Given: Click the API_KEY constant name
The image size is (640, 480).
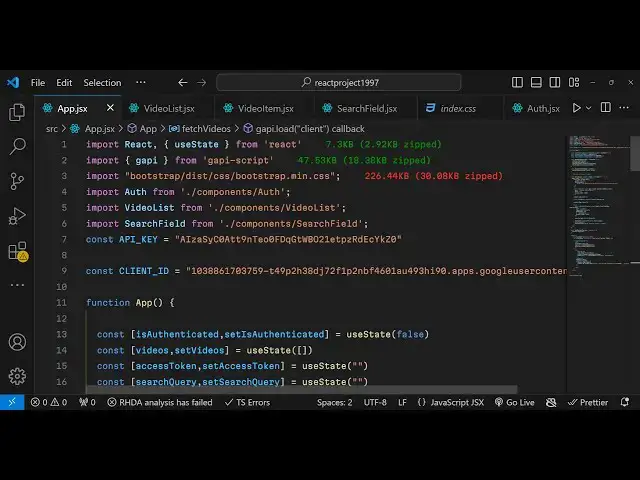Looking at the screenshot, I should [138, 240].
